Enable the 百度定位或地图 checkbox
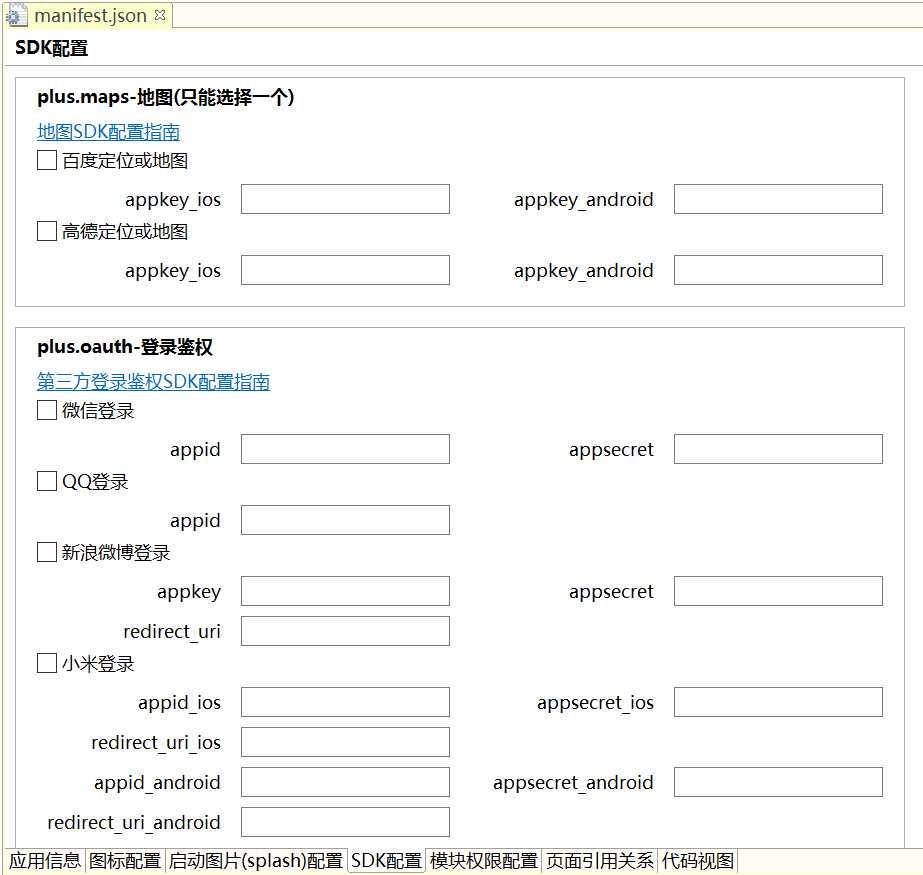 click(x=47, y=161)
